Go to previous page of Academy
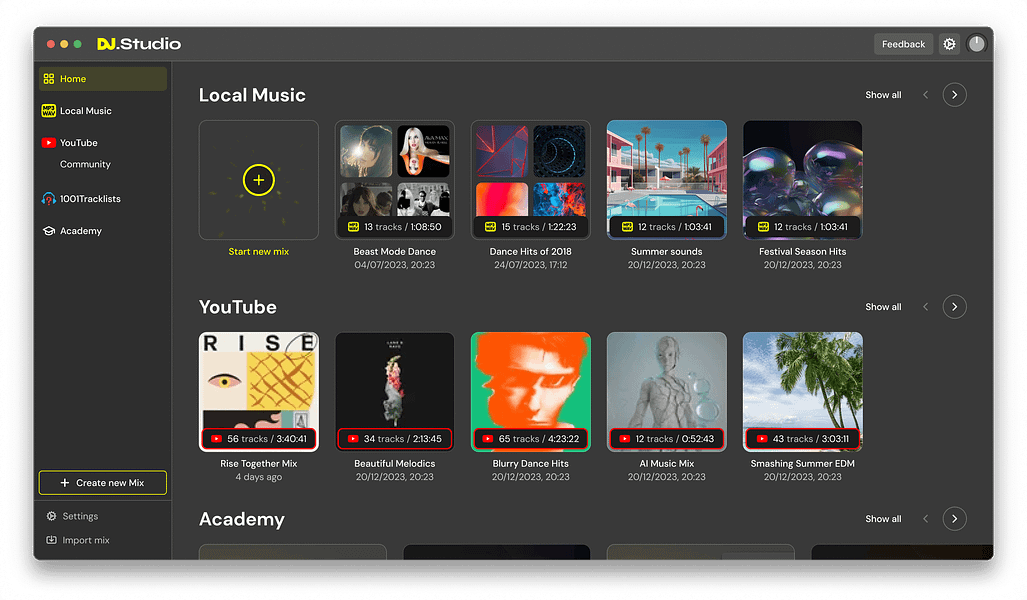This screenshot has width=1027, height=600. pyautogui.click(x=925, y=519)
